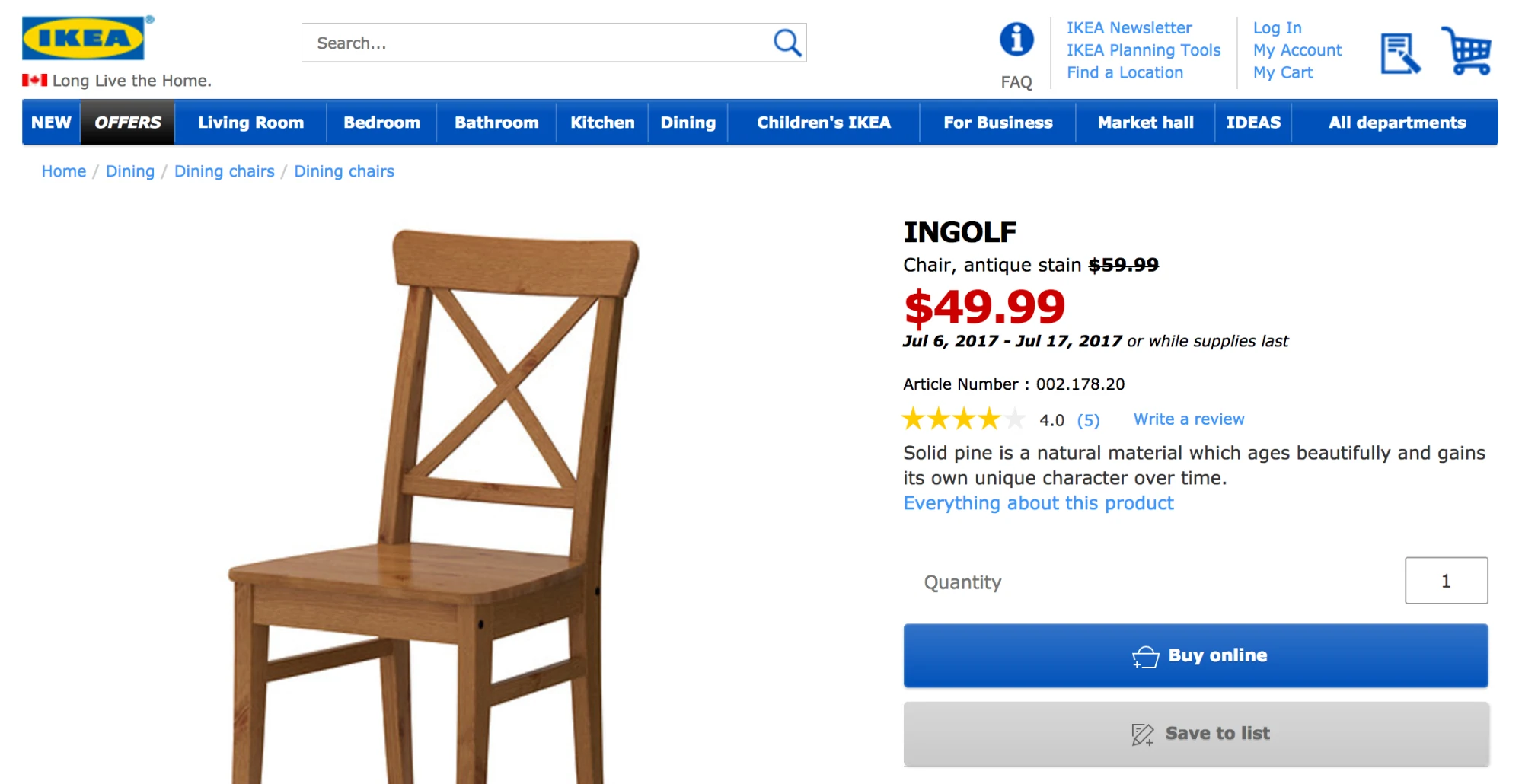This screenshot has width=1522, height=784.
Task: Go to Dining breadcrumb link
Action: (x=130, y=171)
